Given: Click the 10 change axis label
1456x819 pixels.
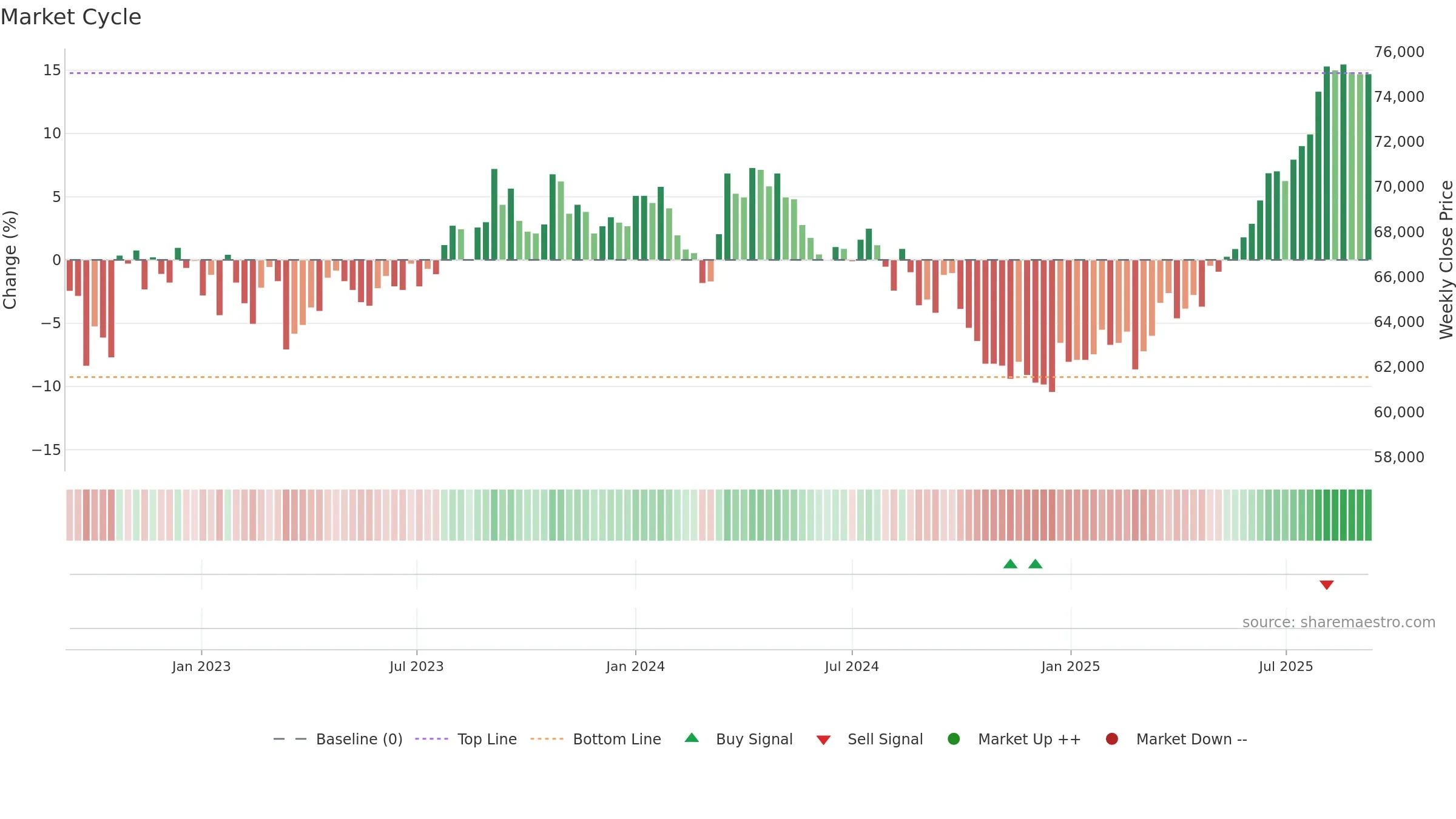Looking at the screenshot, I should 52,133.
